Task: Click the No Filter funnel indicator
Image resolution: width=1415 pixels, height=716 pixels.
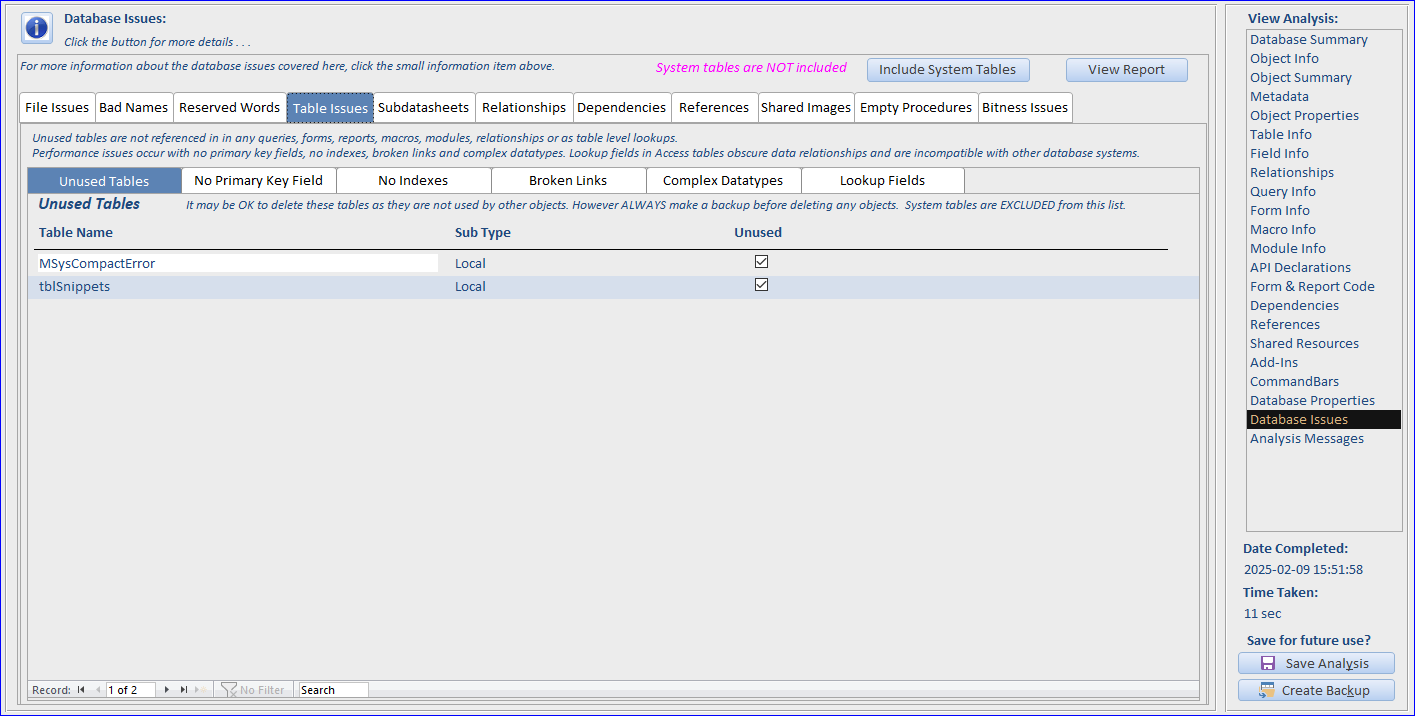Action: point(253,690)
